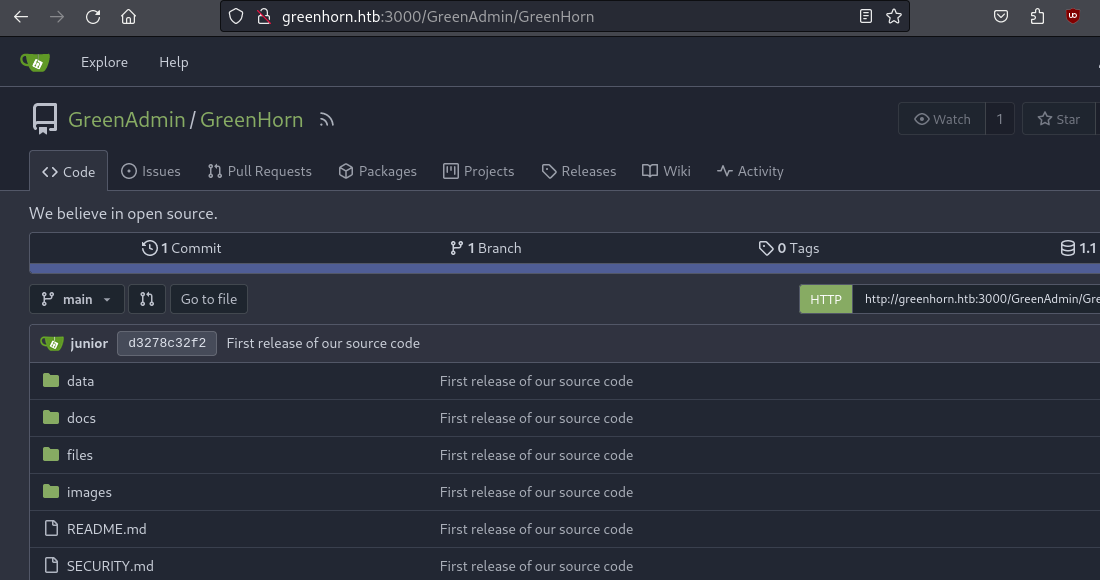Toggle Firefox reader view icon
Screen dimensions: 1100x580
[x=866, y=17]
